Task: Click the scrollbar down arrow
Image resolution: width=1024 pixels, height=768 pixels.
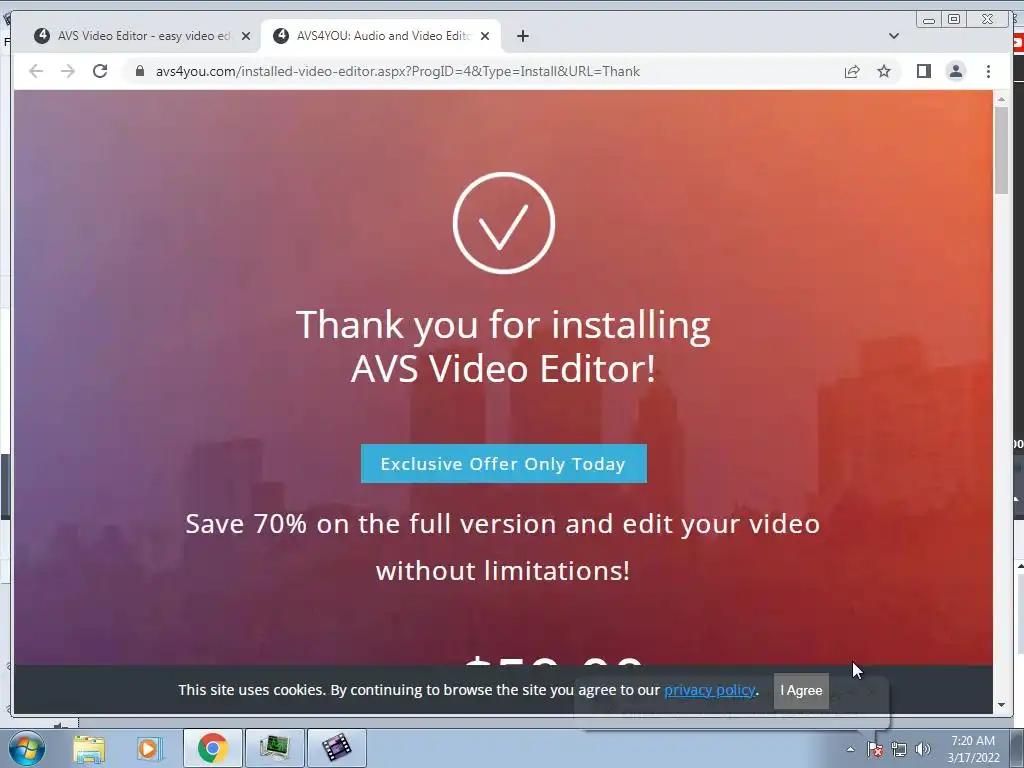Action: pyautogui.click(x=1001, y=705)
